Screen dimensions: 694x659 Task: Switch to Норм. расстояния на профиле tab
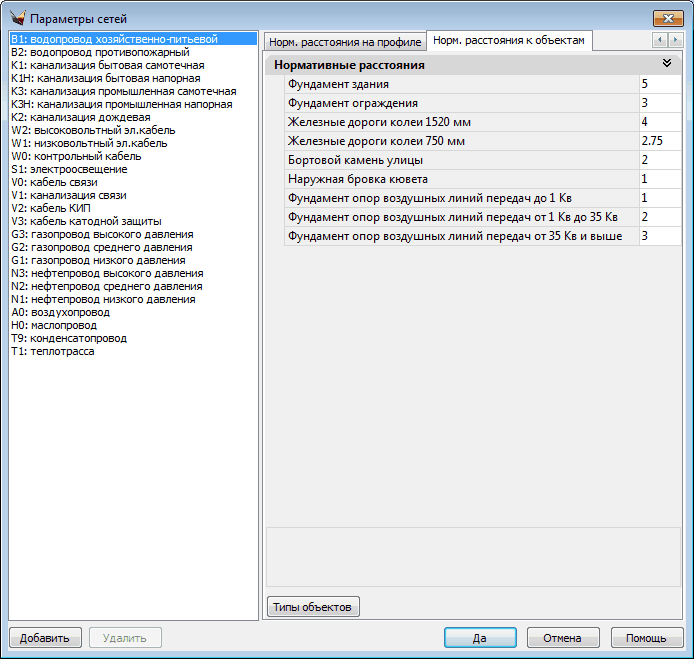[x=344, y=42]
